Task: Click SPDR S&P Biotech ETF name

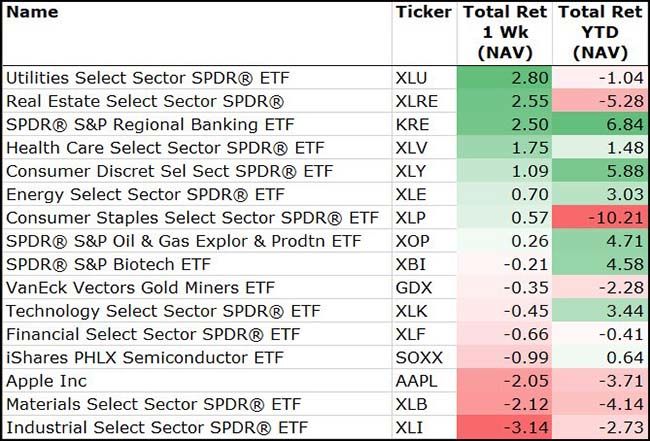Action: coord(100,264)
